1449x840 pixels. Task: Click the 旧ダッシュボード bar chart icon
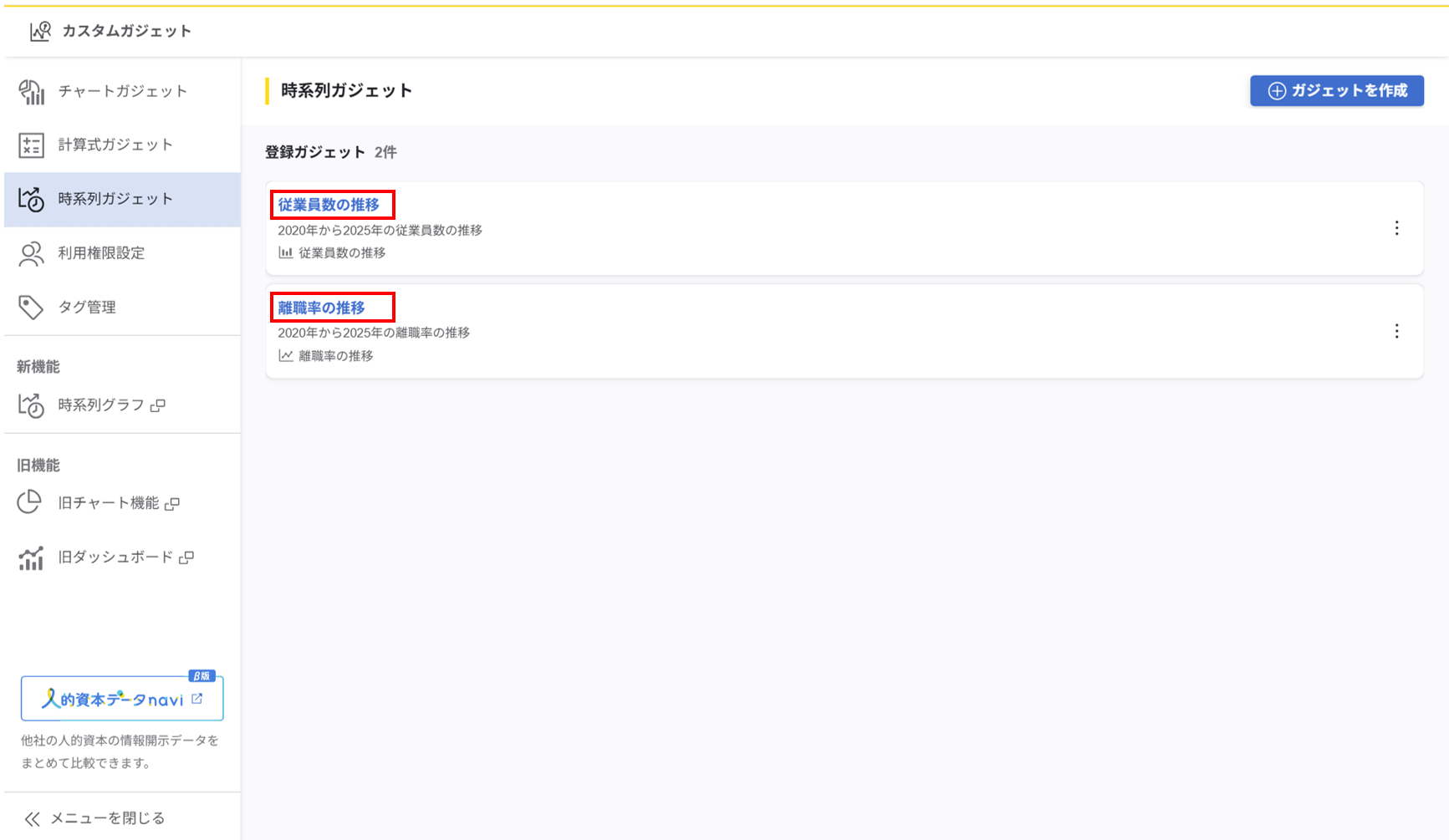click(32, 557)
